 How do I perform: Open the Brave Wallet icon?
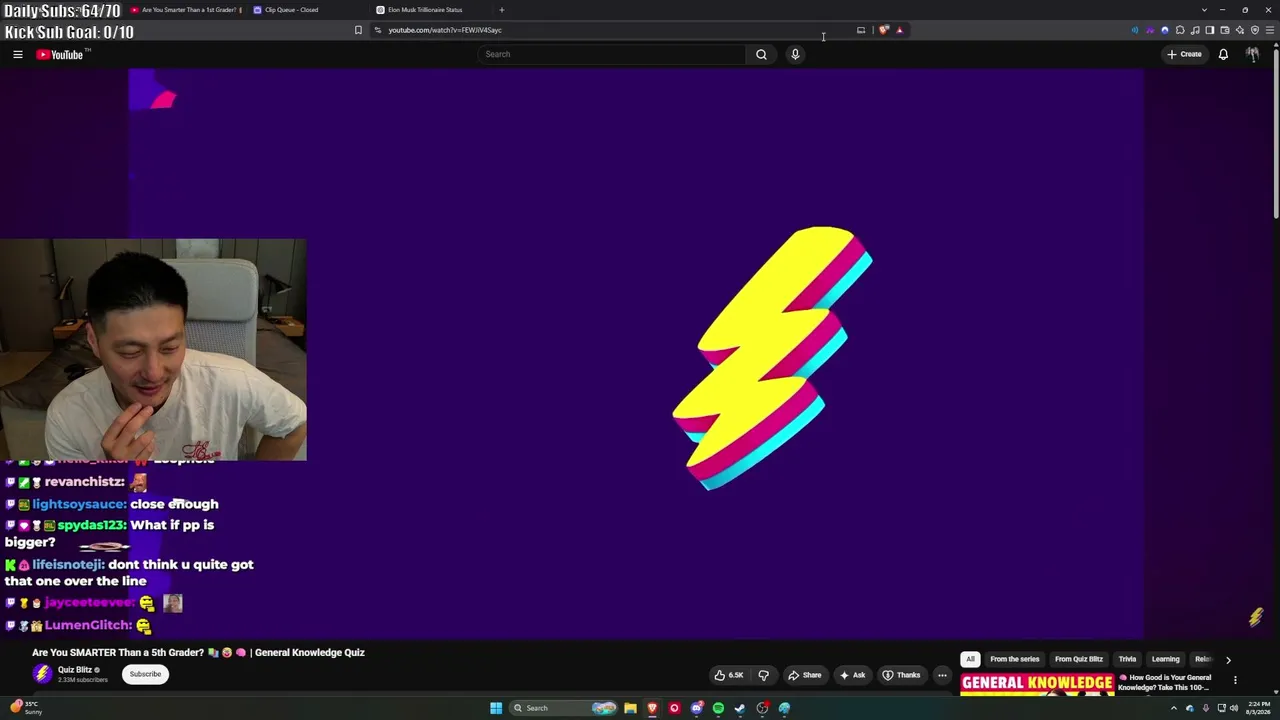pos(1225,30)
